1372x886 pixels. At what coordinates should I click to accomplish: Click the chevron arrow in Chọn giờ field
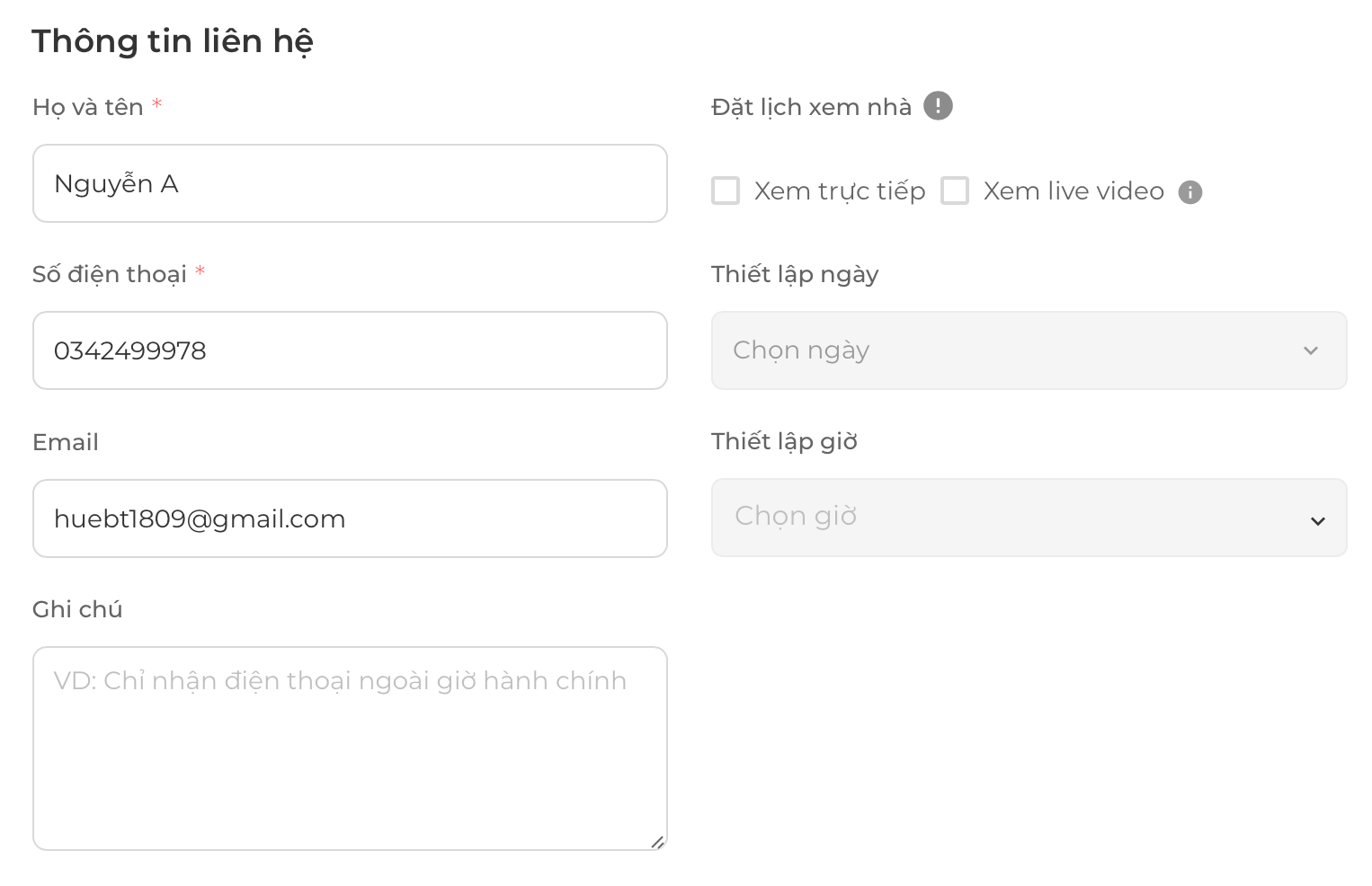(1318, 521)
